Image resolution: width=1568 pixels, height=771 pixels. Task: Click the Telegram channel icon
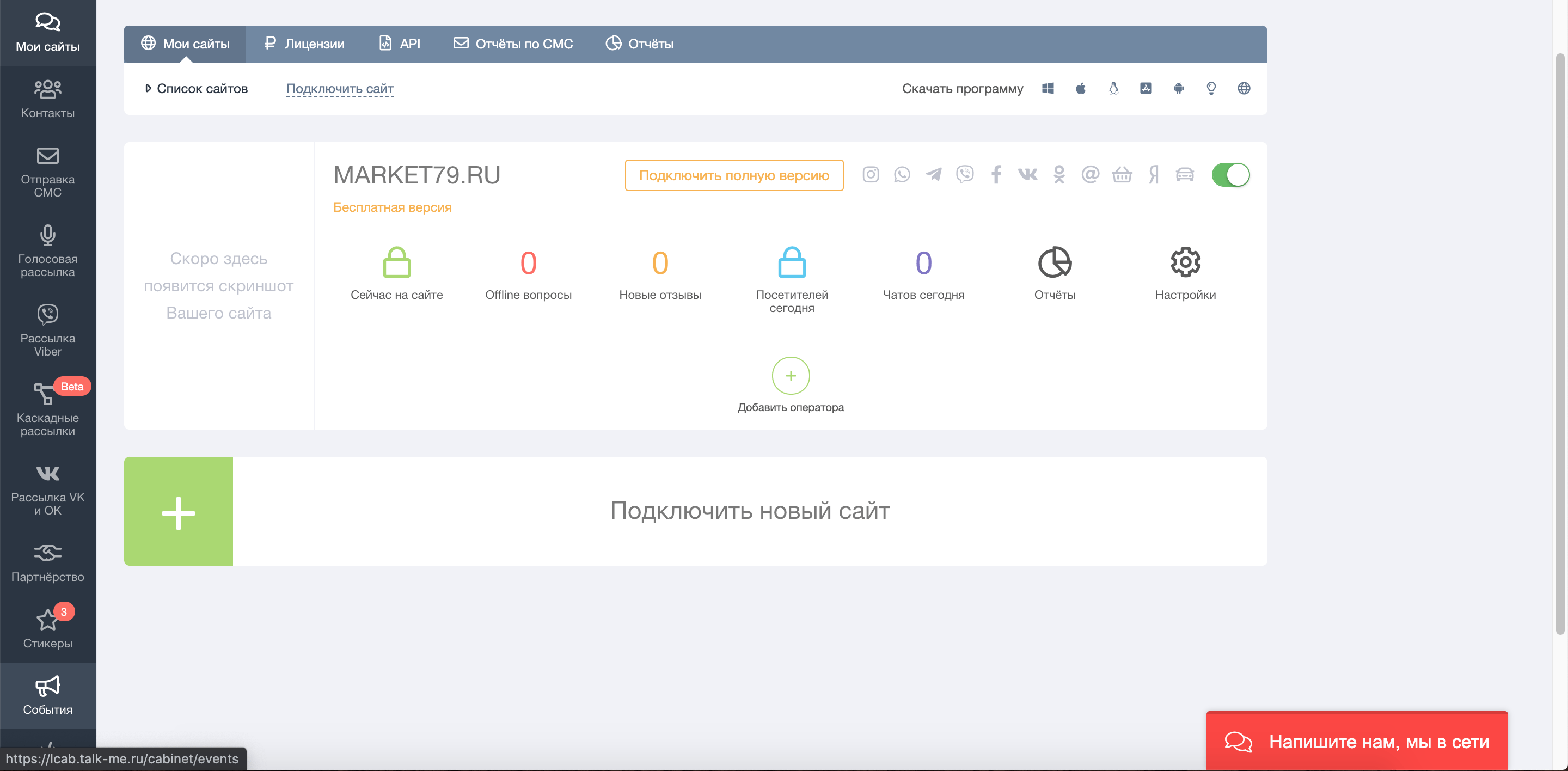click(933, 175)
